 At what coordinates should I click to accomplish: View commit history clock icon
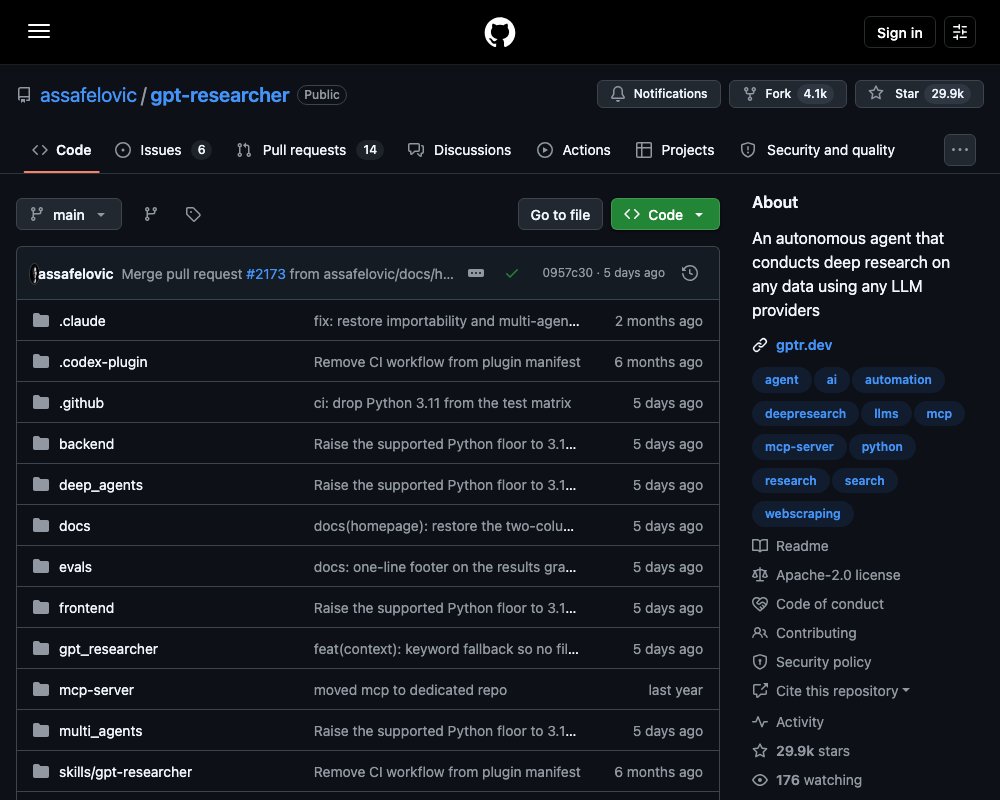[x=689, y=273]
